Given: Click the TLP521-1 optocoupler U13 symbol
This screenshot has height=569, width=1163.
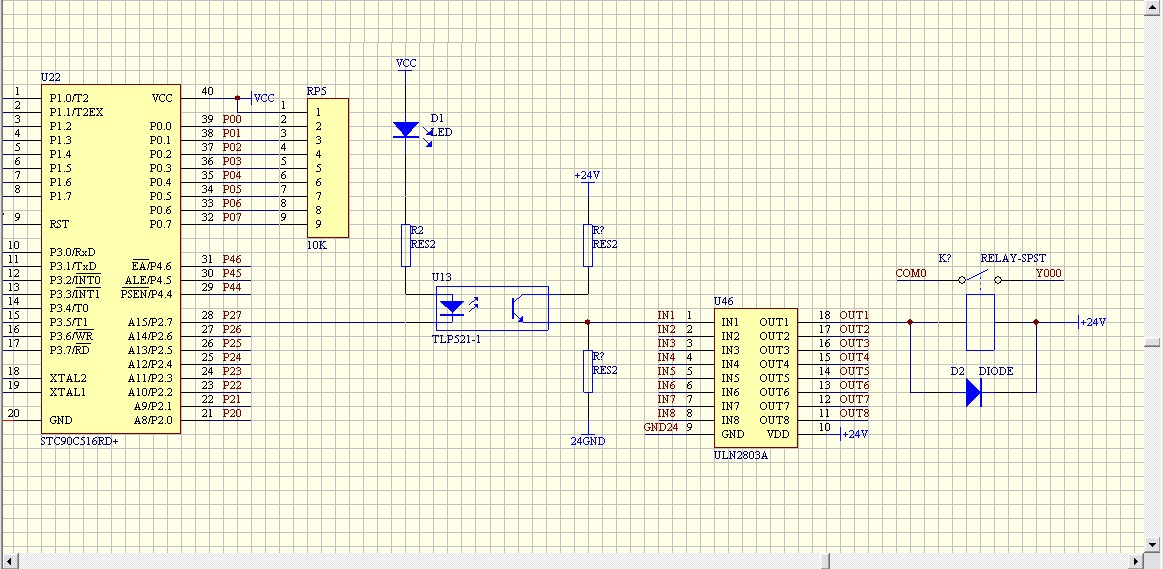Looking at the screenshot, I should pos(491,308).
